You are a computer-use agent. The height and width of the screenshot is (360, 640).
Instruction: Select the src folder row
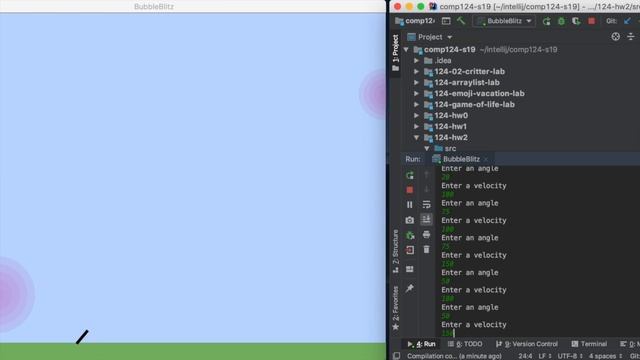pyautogui.click(x=520, y=149)
